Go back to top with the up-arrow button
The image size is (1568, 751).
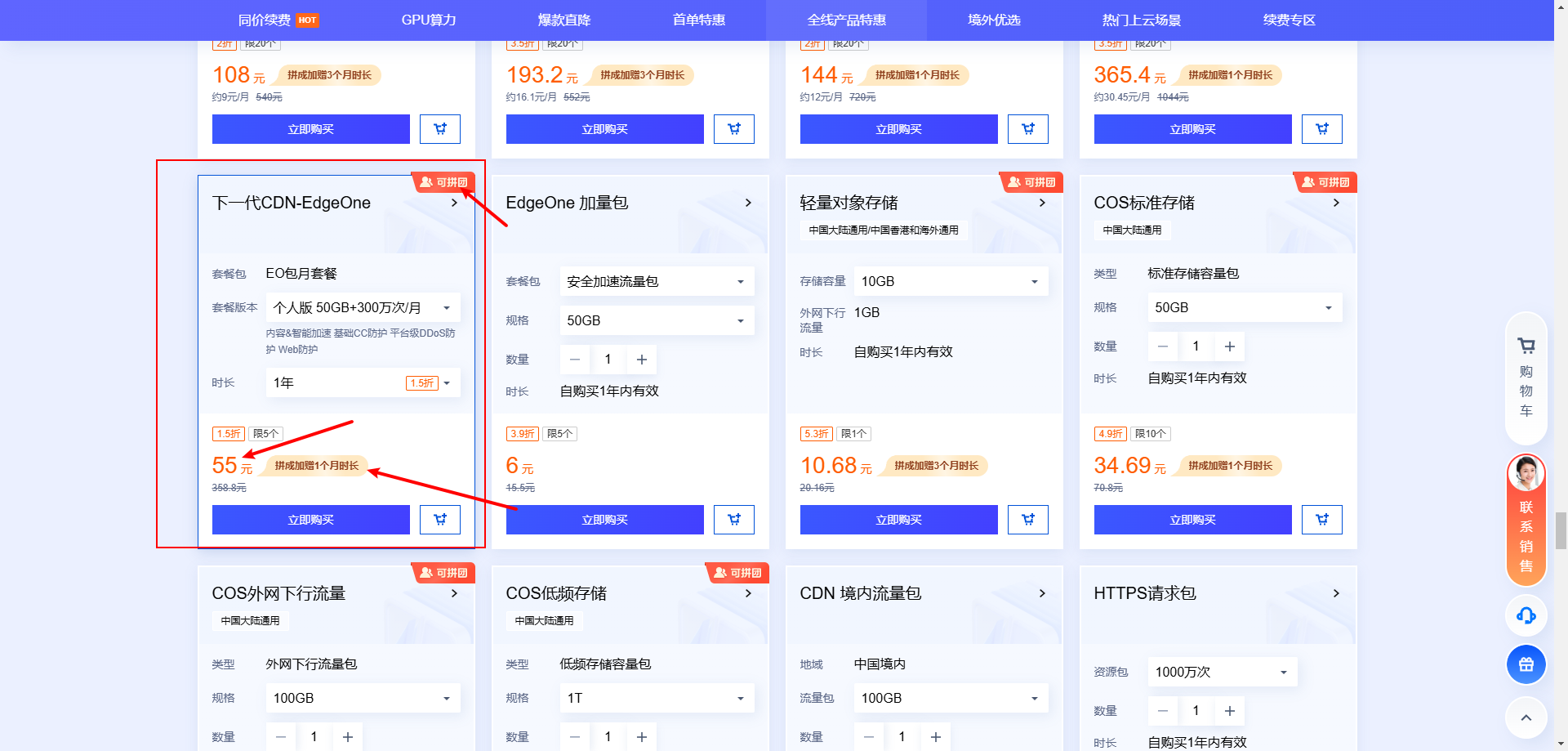tap(1526, 718)
